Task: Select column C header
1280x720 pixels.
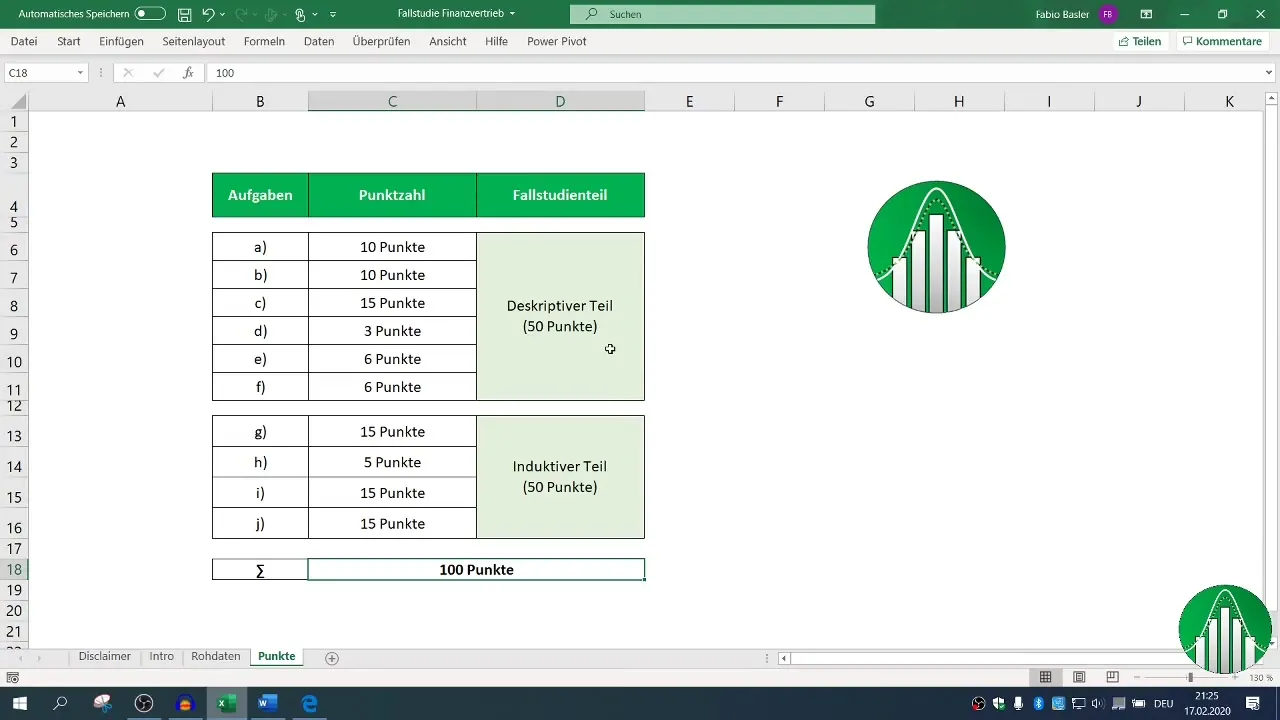Action: pyautogui.click(x=392, y=101)
